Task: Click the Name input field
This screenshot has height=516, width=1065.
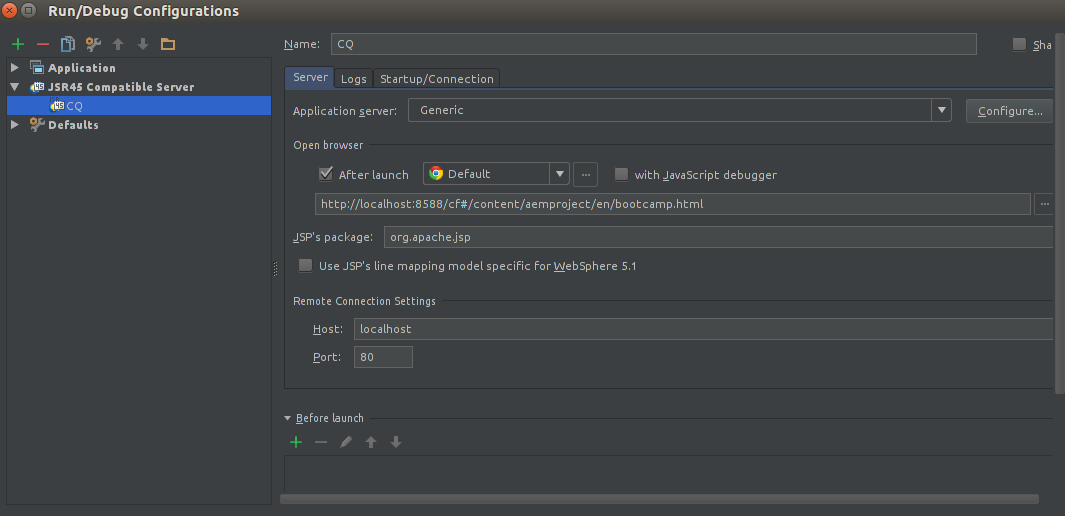Action: click(653, 44)
